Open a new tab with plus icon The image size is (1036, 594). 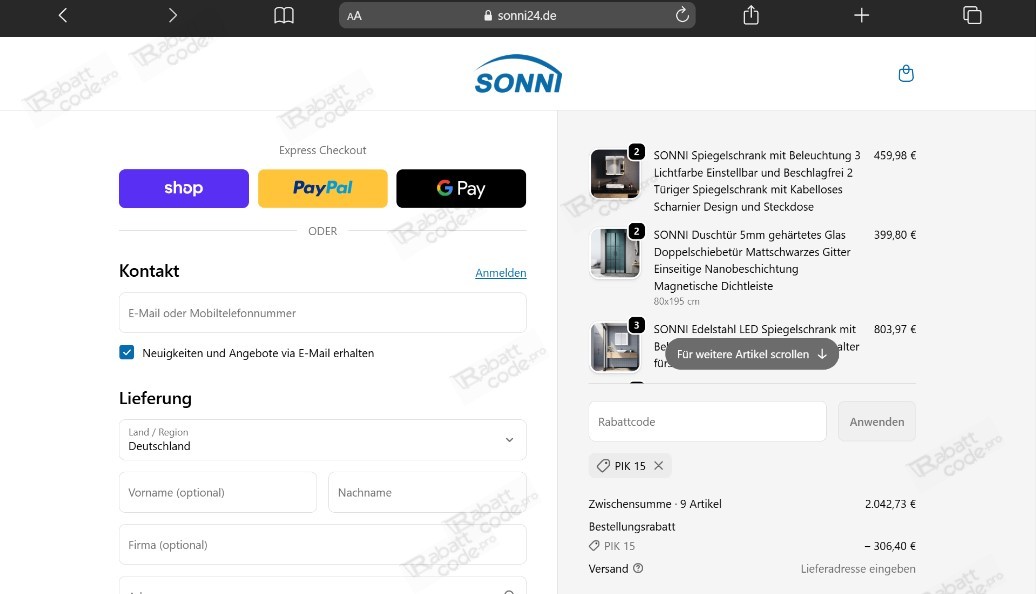(861, 15)
